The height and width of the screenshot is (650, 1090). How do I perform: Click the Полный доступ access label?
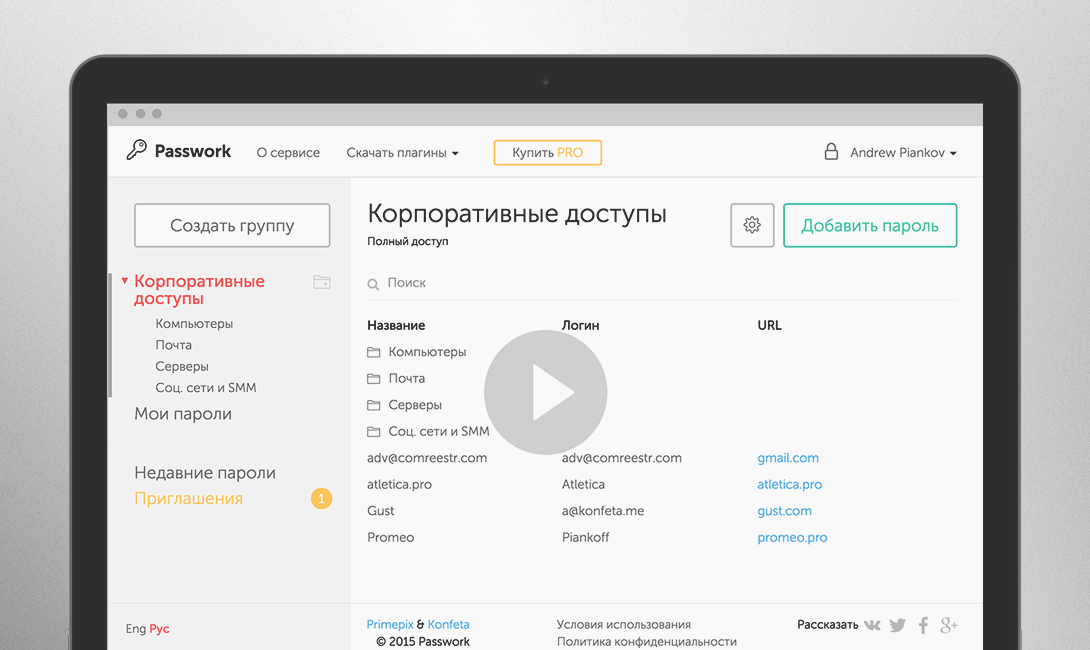408,241
